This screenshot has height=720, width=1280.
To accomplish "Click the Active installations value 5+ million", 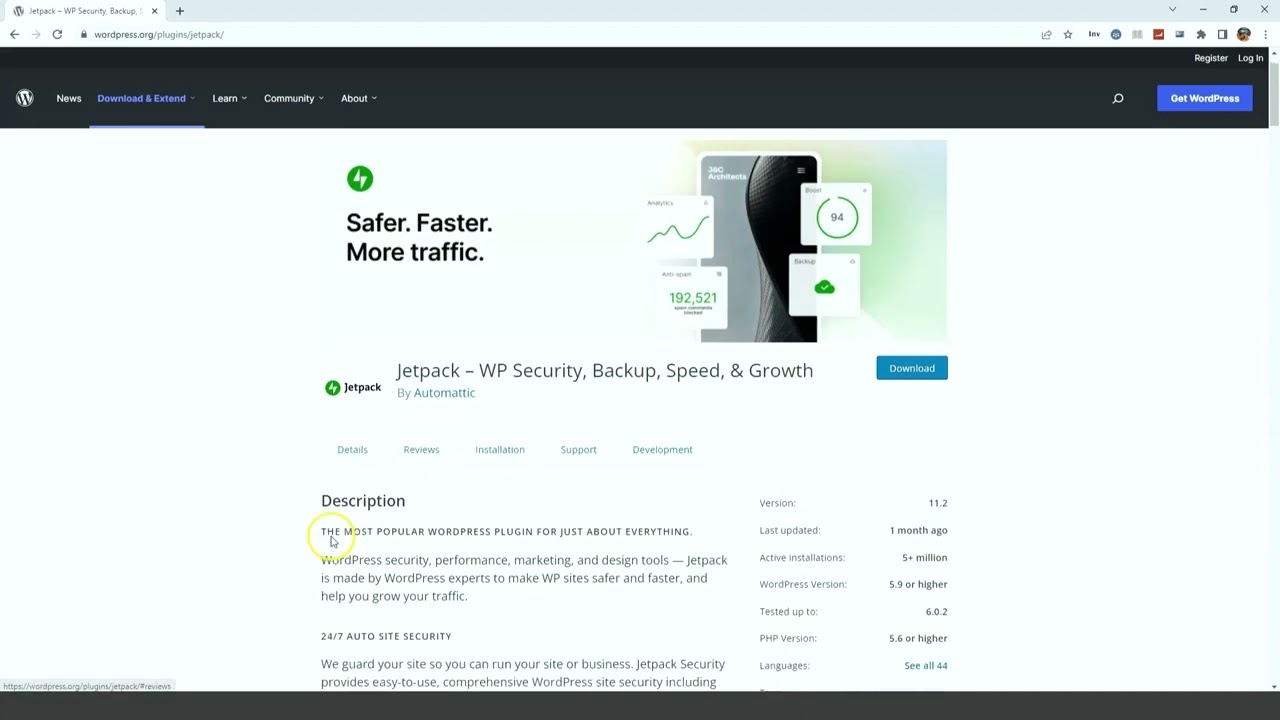I will tap(925, 557).
